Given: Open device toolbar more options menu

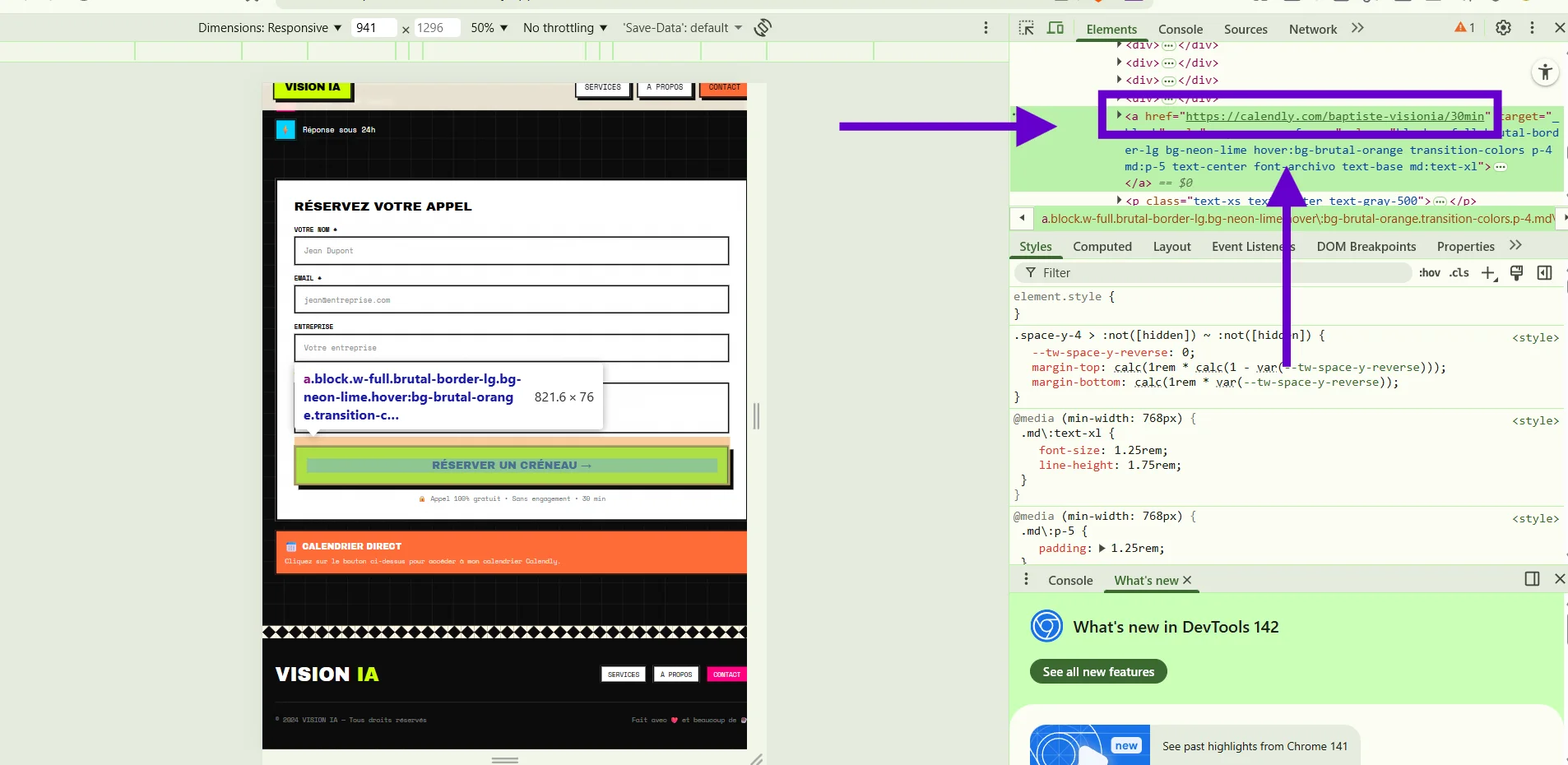Looking at the screenshot, I should coord(986,28).
